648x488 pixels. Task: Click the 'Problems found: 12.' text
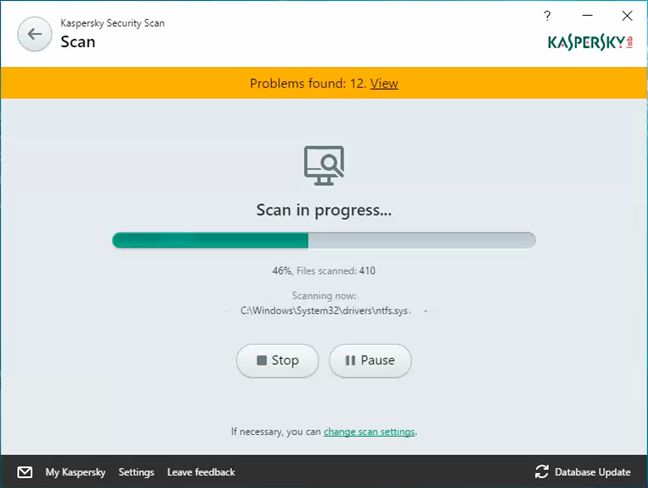coord(308,83)
